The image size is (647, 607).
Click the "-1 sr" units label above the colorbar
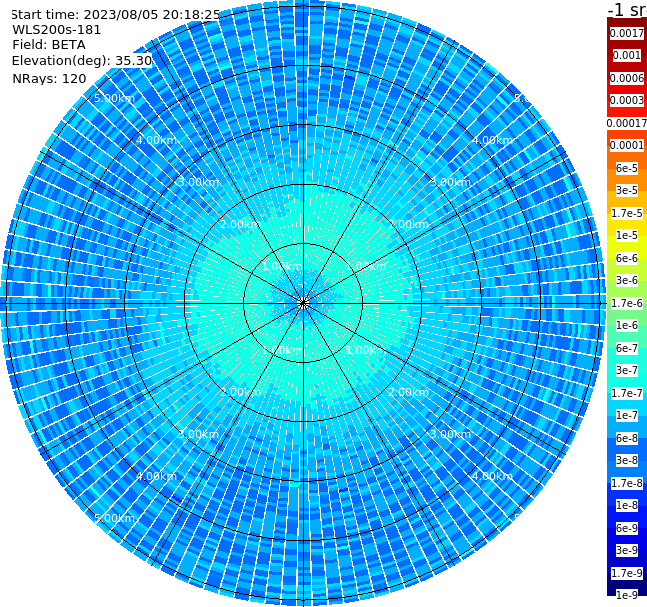coord(627,10)
